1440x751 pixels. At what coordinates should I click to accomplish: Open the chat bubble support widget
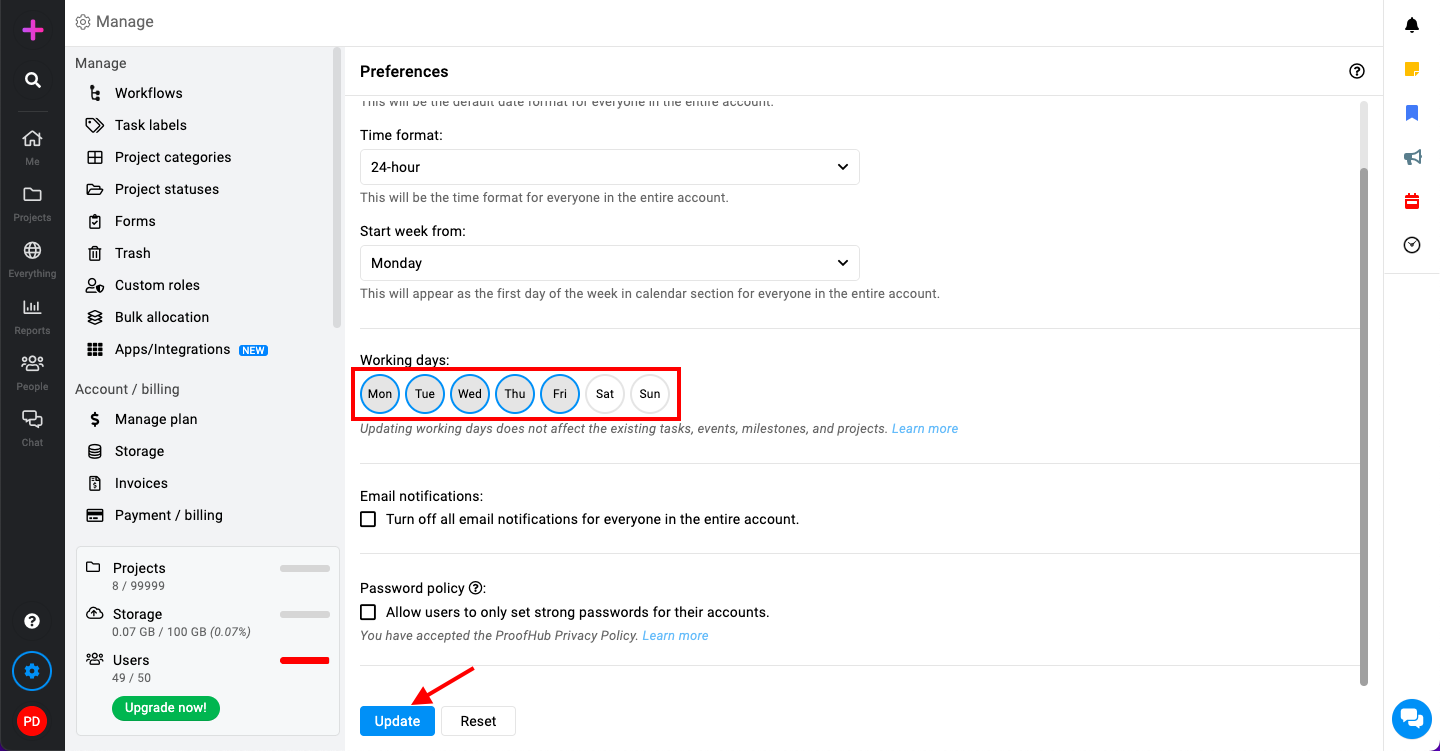(1412, 718)
